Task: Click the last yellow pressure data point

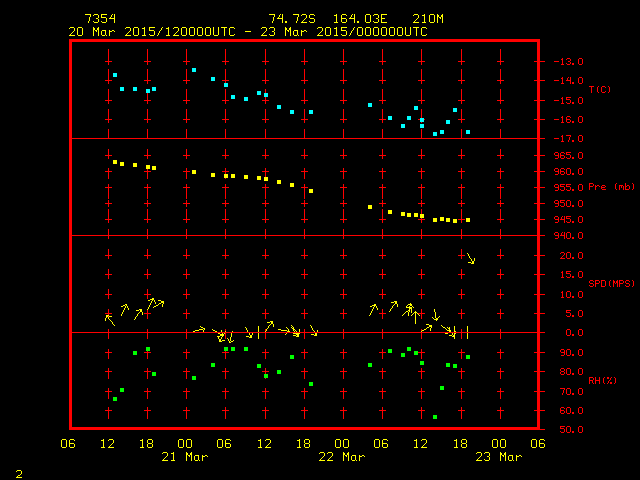Action: tap(468, 220)
